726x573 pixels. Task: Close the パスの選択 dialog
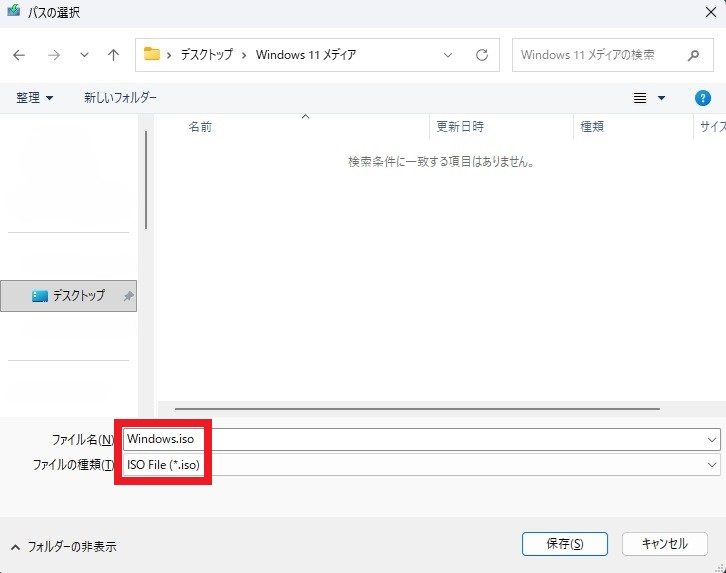click(711, 12)
